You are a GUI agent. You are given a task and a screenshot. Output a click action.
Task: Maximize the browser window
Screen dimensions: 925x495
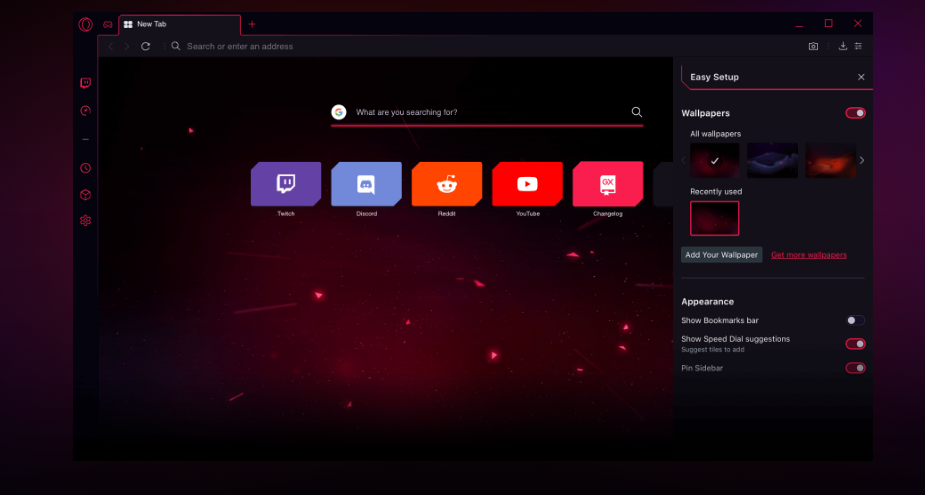pos(828,24)
